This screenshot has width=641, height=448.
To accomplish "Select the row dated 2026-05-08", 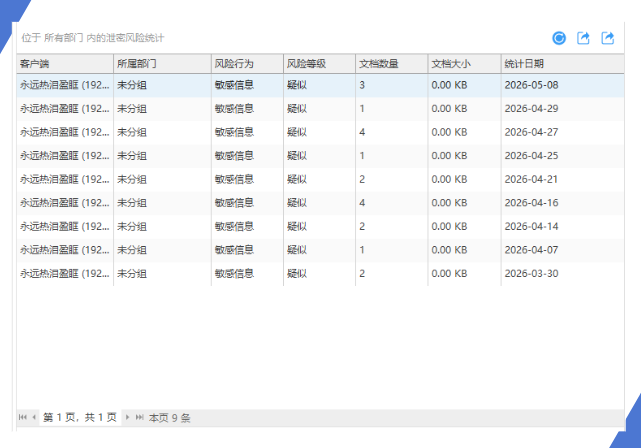I will click(x=320, y=85).
